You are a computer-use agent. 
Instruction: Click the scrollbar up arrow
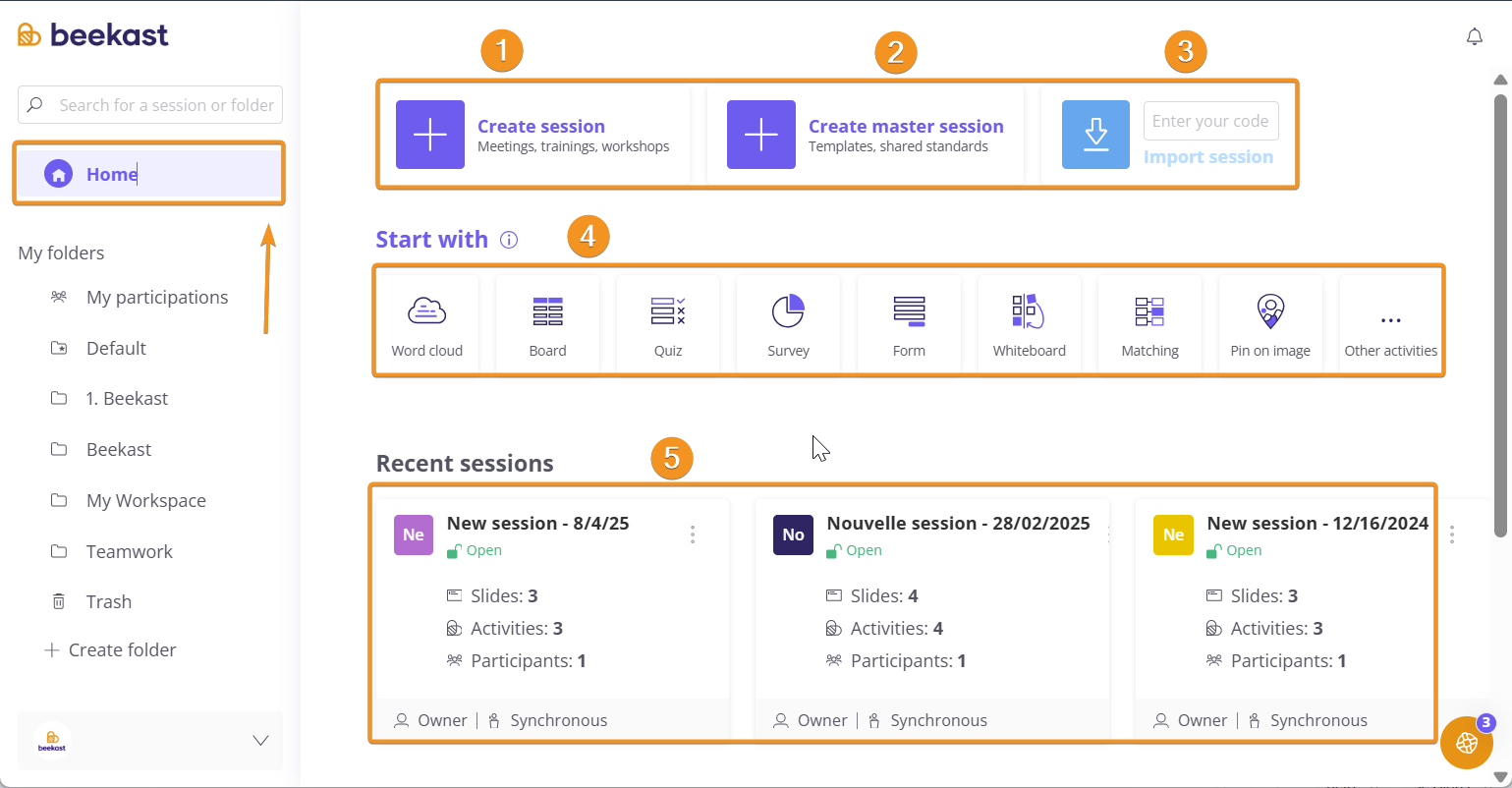pyautogui.click(x=1500, y=80)
